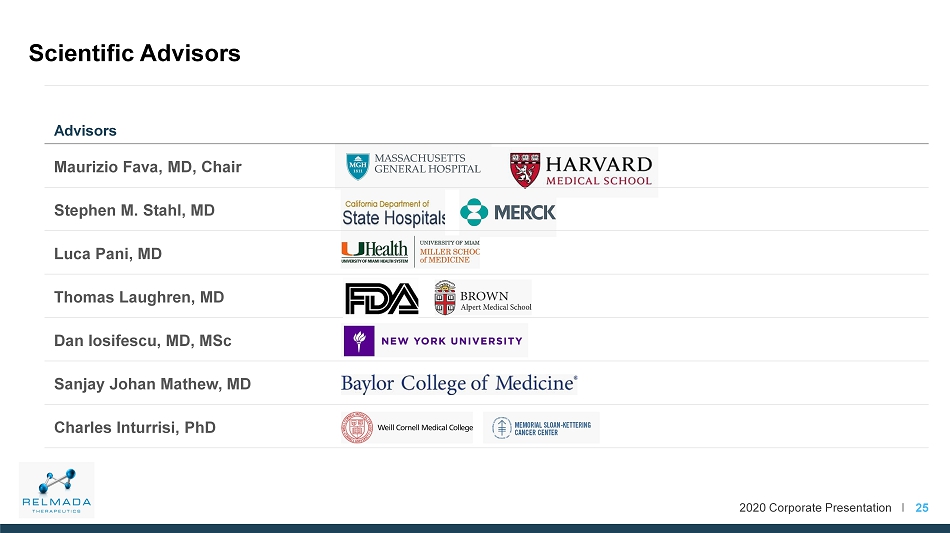The height and width of the screenshot is (533, 950).
Task: Click the Merck logo
Action: point(508,212)
